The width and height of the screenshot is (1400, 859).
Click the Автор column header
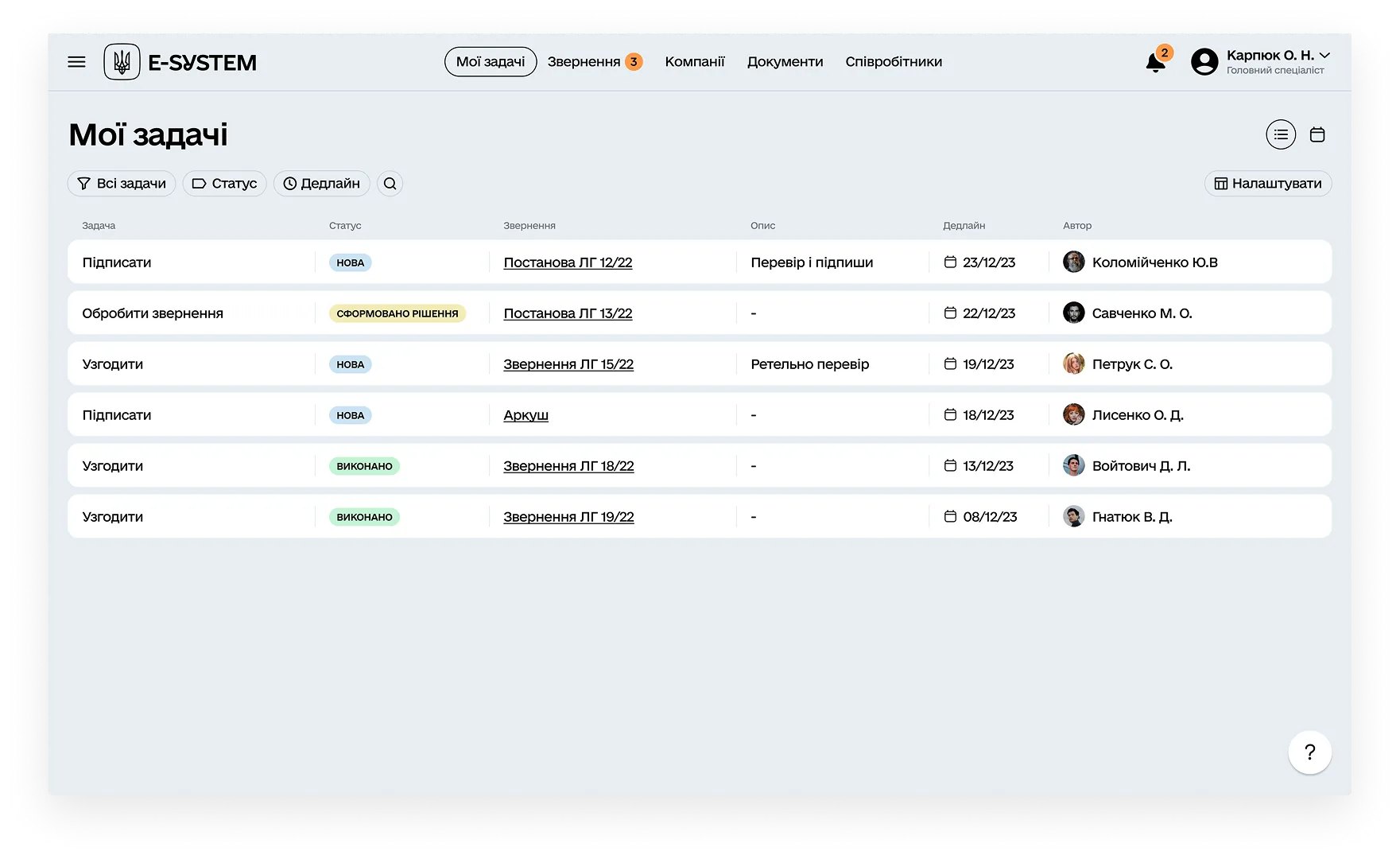pyautogui.click(x=1077, y=226)
